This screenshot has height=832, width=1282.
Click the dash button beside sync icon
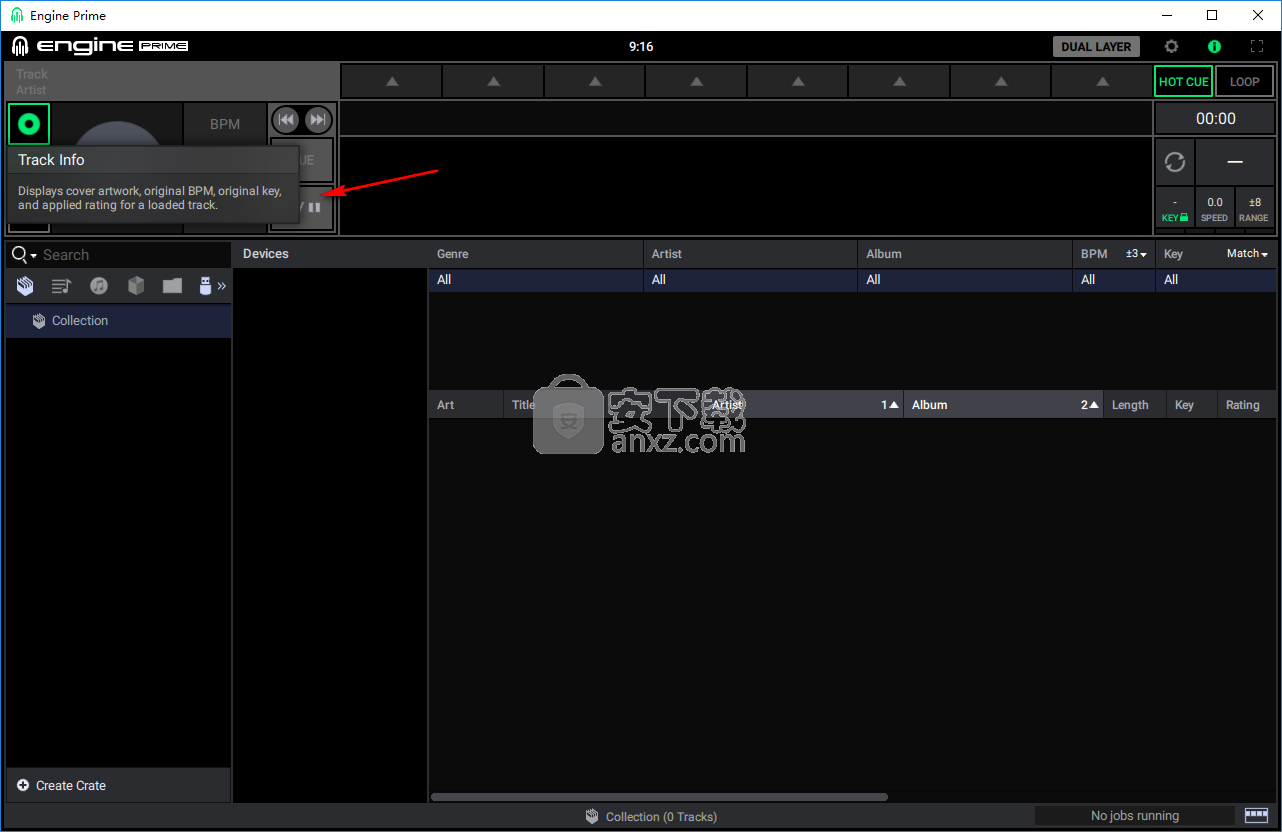1235,161
